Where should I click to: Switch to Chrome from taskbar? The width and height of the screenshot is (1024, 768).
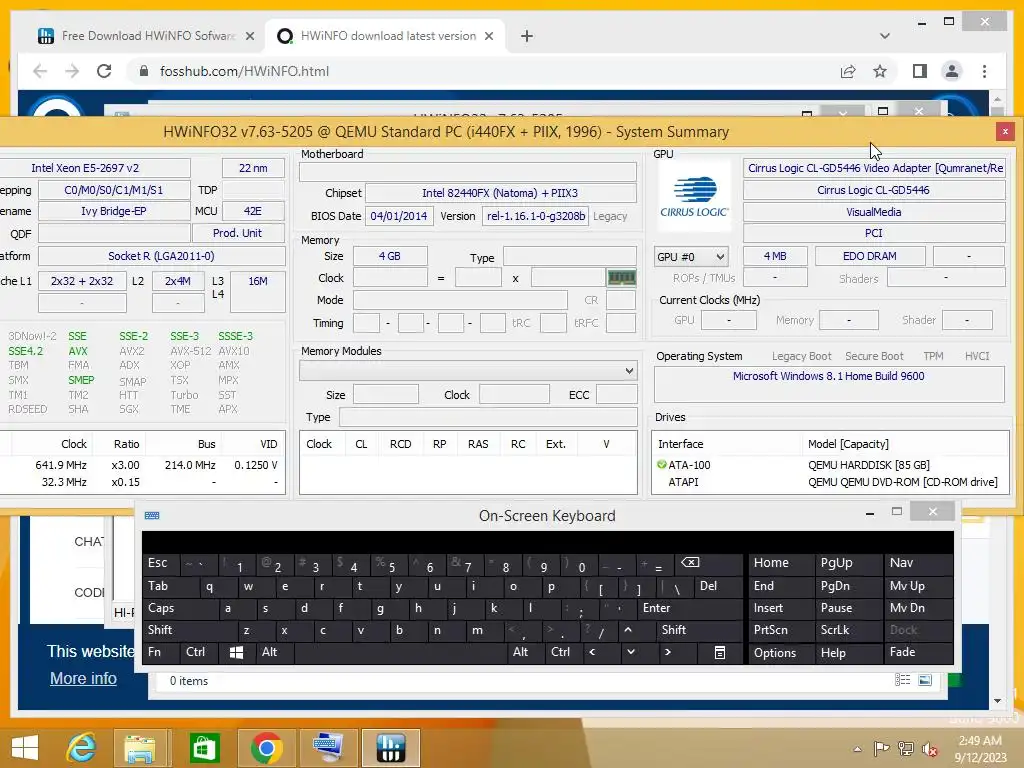pos(266,748)
